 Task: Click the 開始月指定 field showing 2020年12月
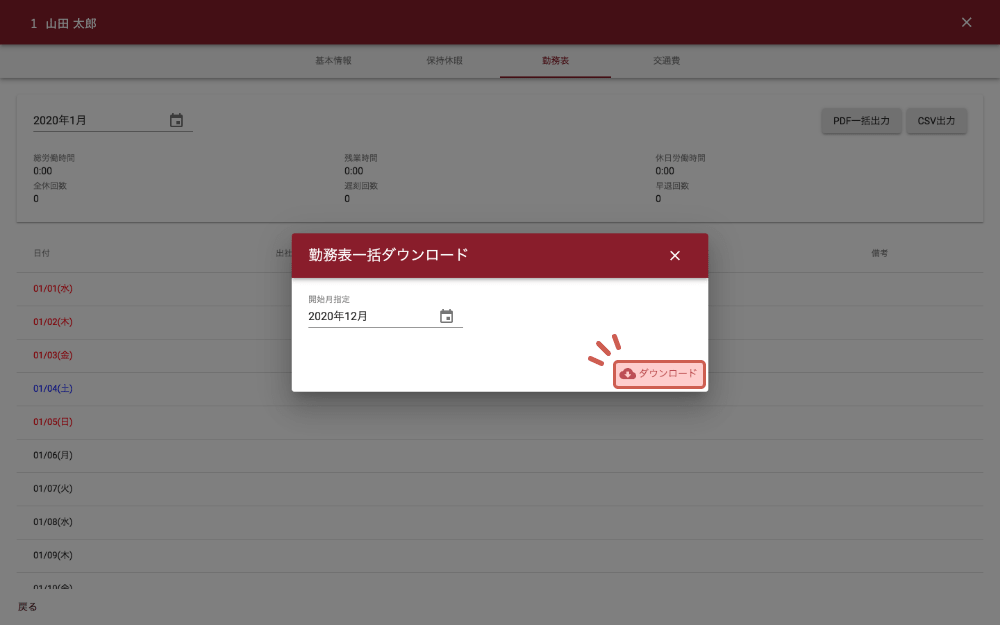pyautogui.click(x=370, y=316)
